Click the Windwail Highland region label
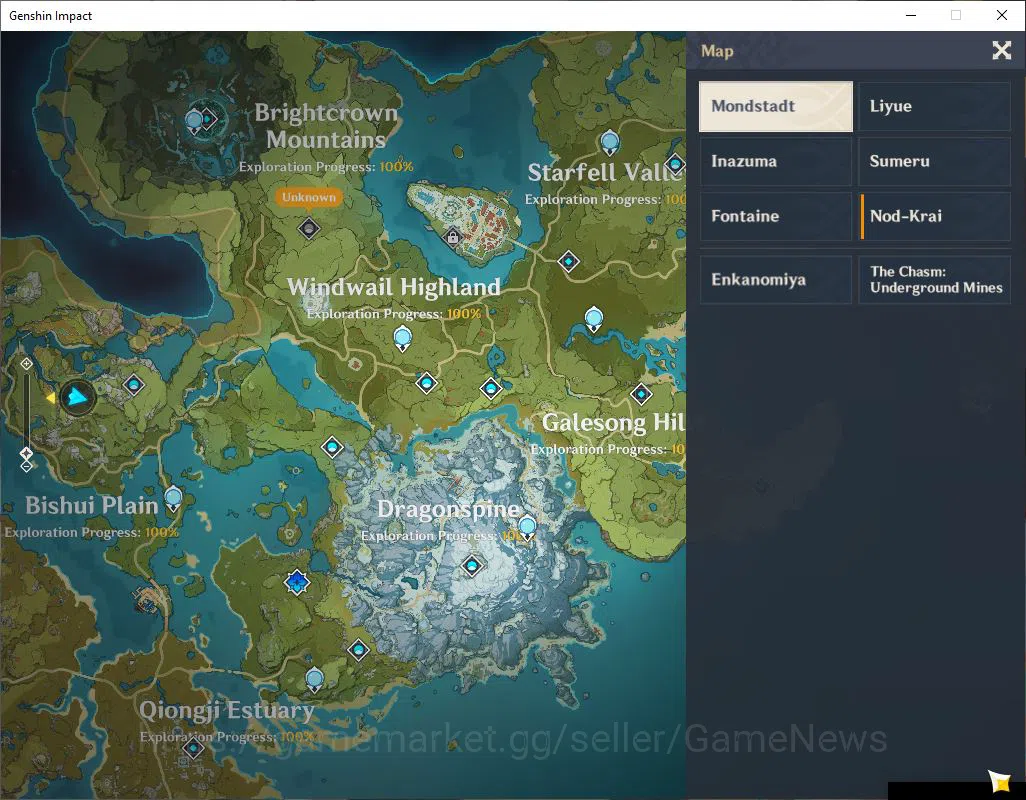This screenshot has height=800, width=1026. 394,287
